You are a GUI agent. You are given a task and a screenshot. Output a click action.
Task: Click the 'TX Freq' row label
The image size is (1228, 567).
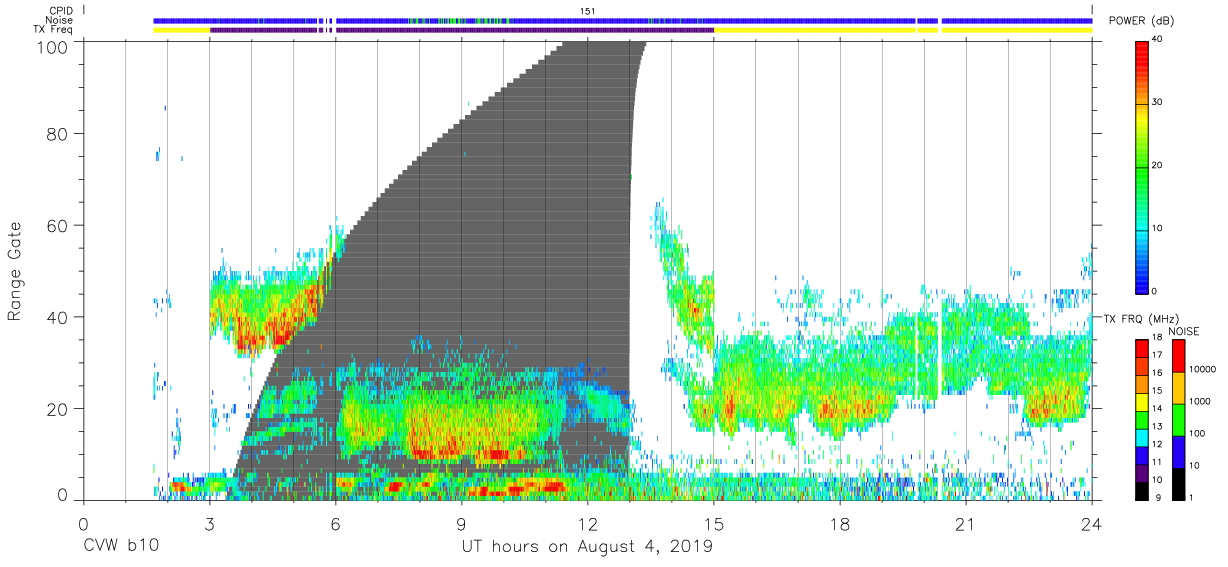click(x=52, y=30)
